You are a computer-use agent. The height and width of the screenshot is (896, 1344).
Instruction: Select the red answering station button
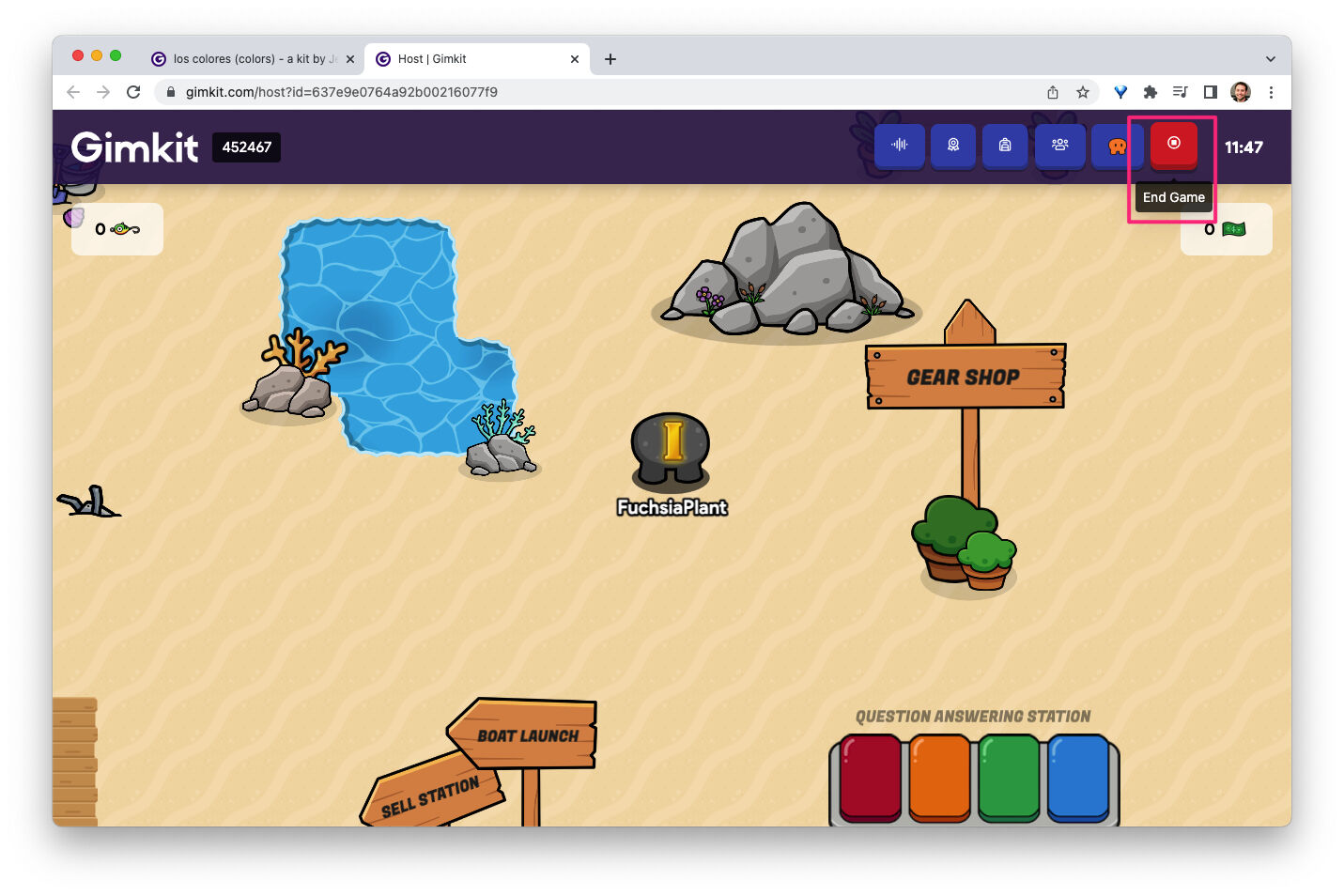point(871,779)
